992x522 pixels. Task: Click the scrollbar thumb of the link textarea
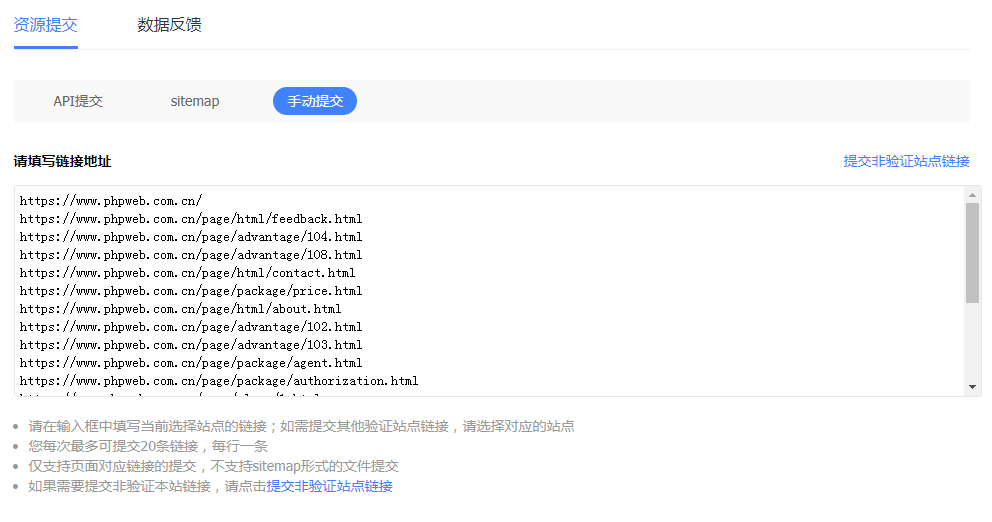point(972,252)
